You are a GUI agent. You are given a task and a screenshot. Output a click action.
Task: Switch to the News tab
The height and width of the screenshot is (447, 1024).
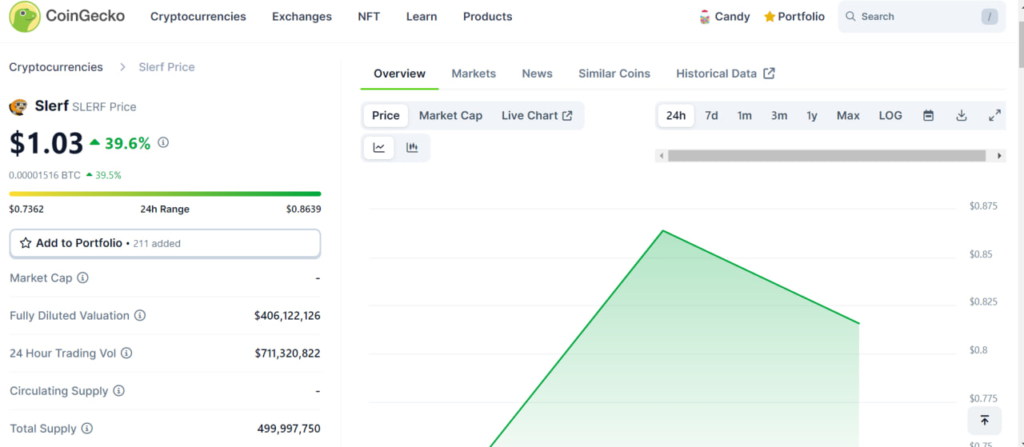537,73
